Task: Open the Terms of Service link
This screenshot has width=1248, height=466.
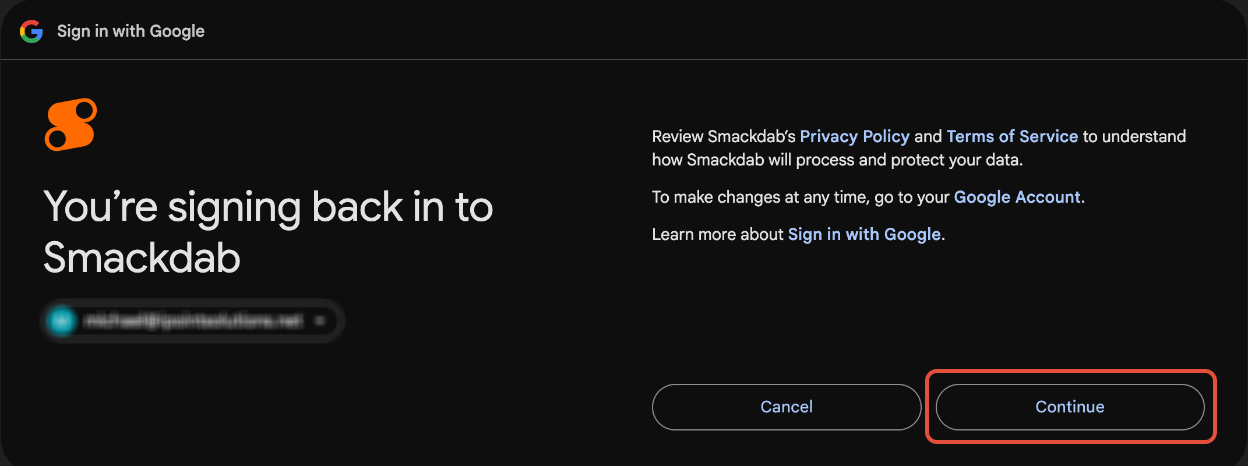Action: pos(1012,136)
